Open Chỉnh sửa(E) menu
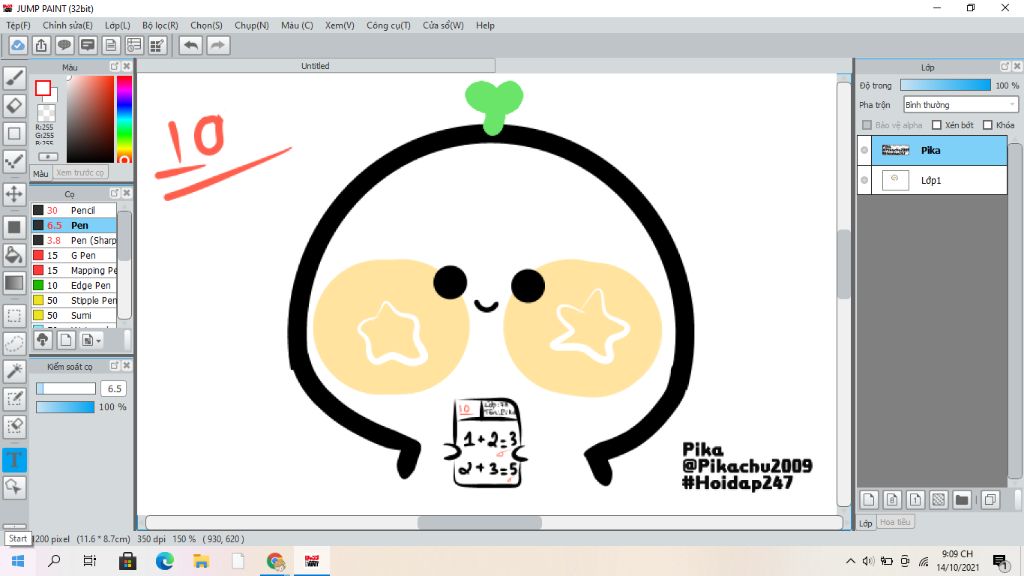The image size is (1024, 576). click(x=67, y=25)
